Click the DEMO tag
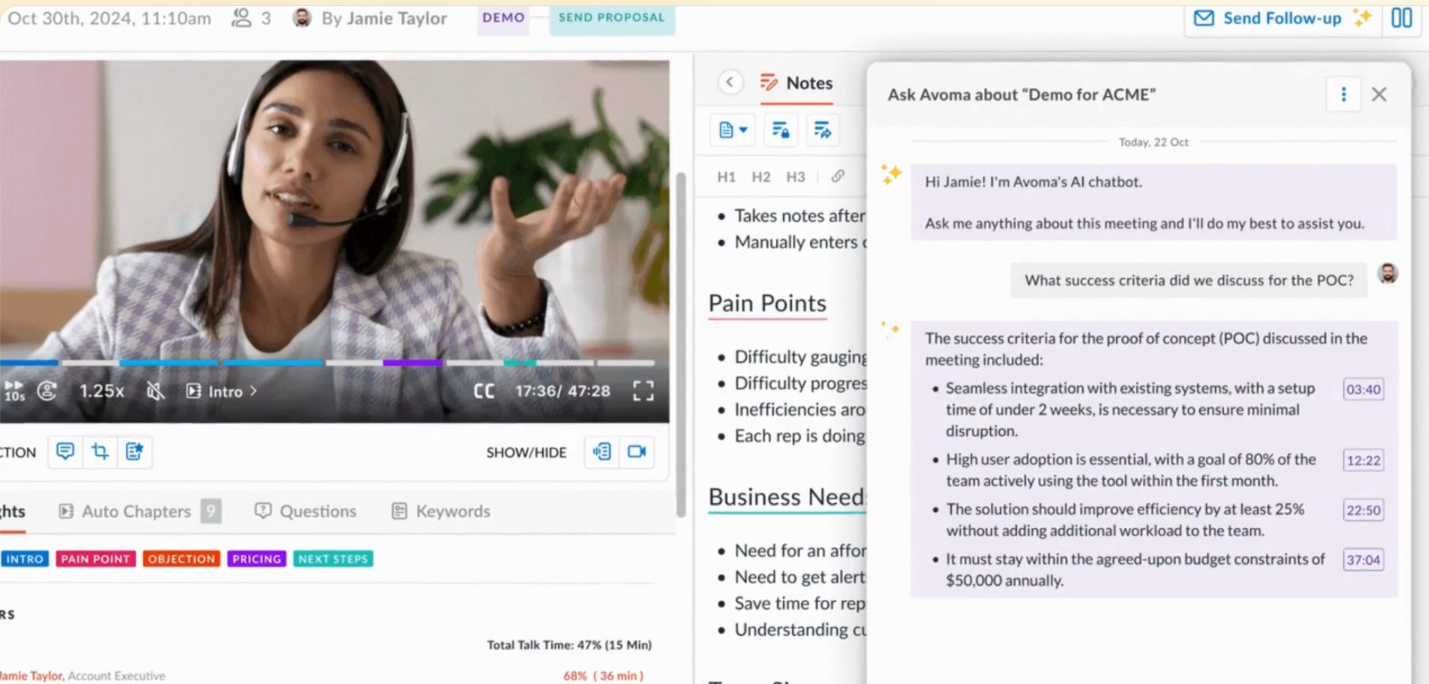Viewport: 1429px width, 684px height. tap(503, 18)
